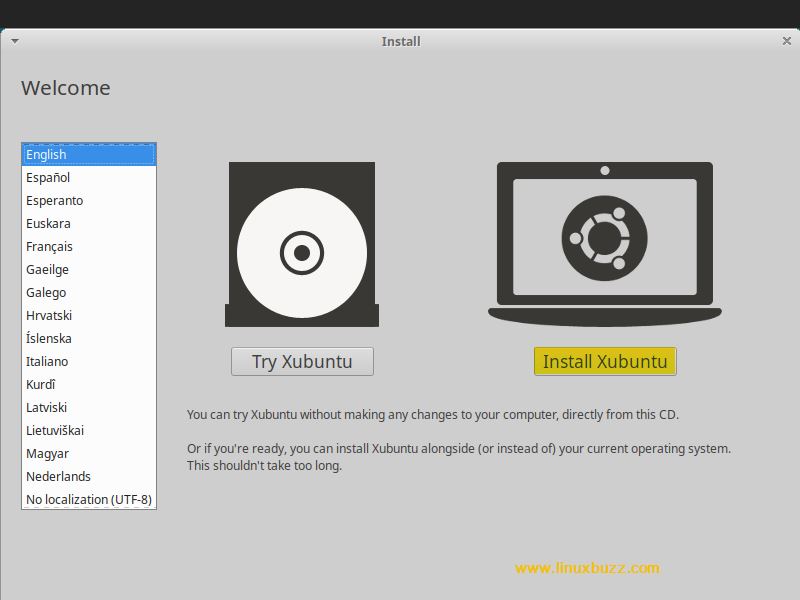Image resolution: width=800 pixels, height=600 pixels.
Task: Pick Nederlands from the languages
Action: (89, 476)
